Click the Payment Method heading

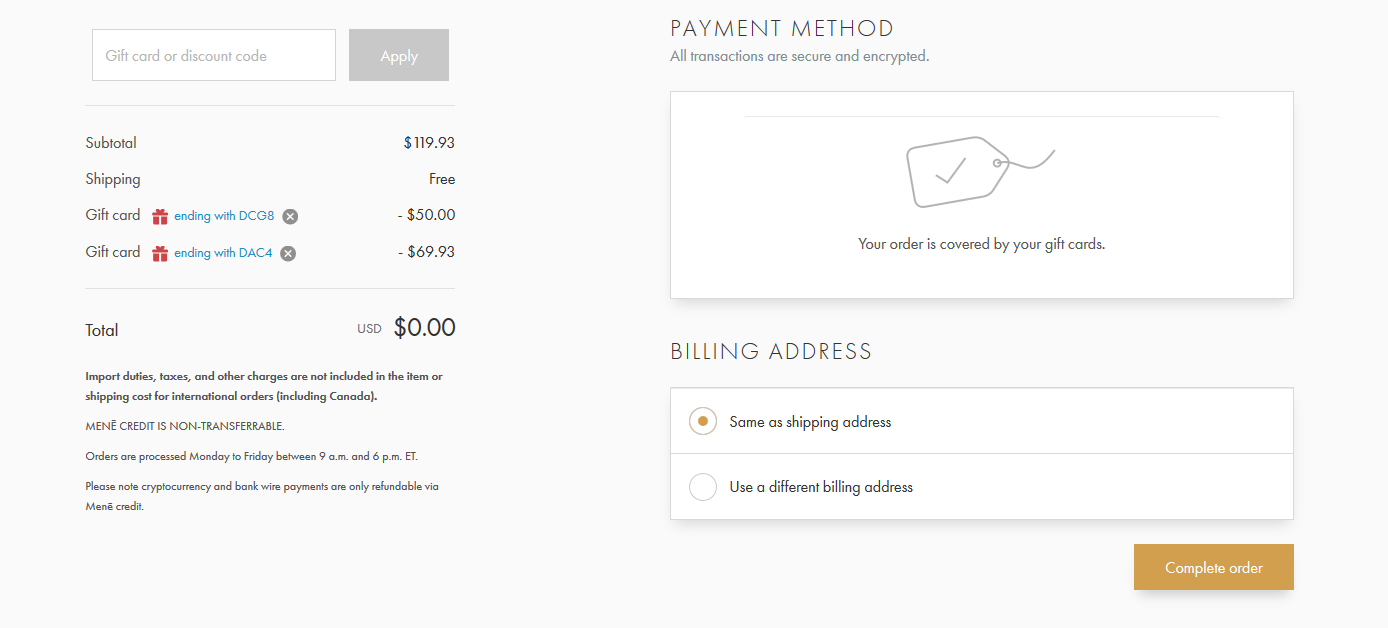tap(782, 28)
